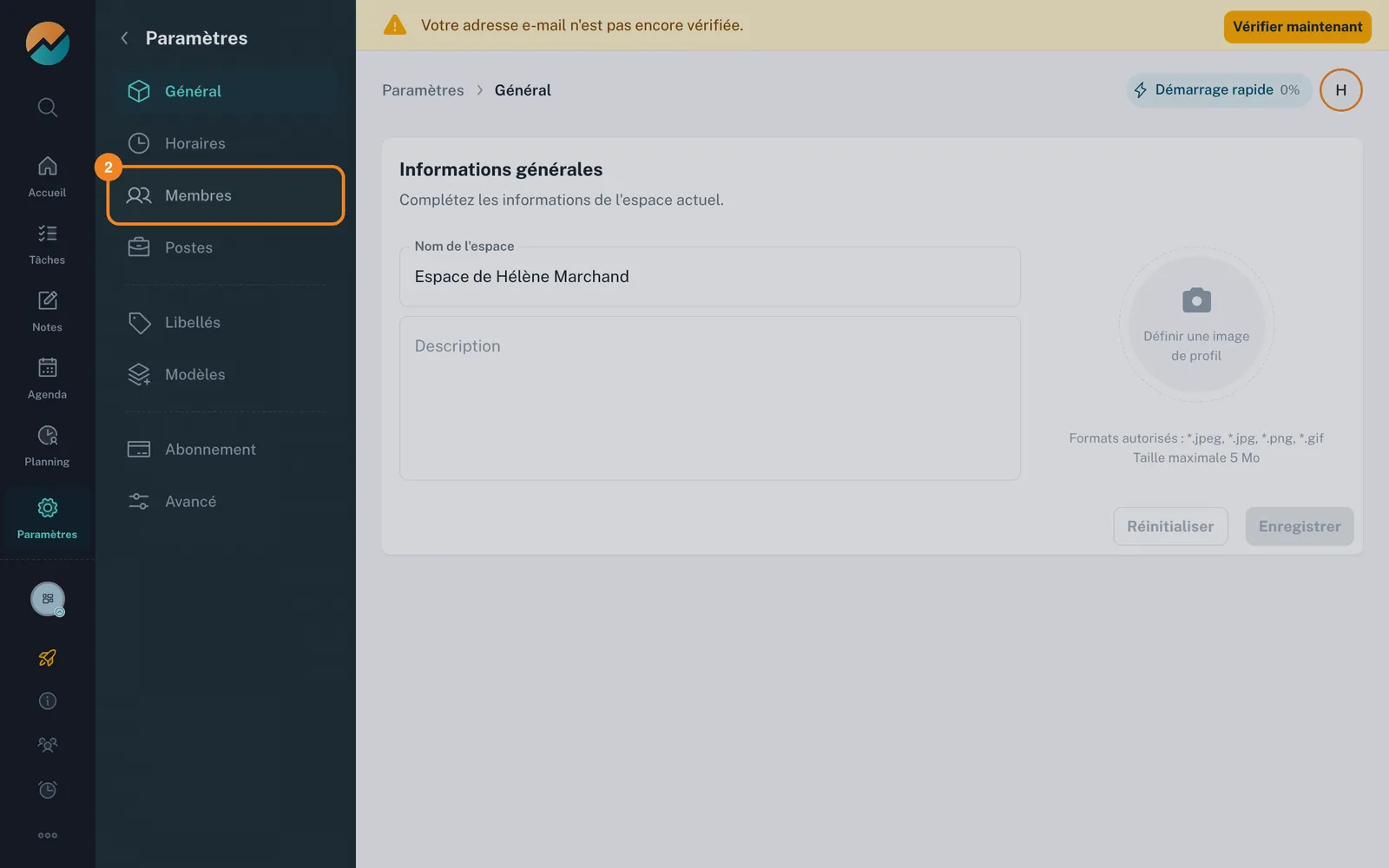Image resolution: width=1389 pixels, height=868 pixels.
Task: Open Avancé settings
Action: [x=225, y=501]
